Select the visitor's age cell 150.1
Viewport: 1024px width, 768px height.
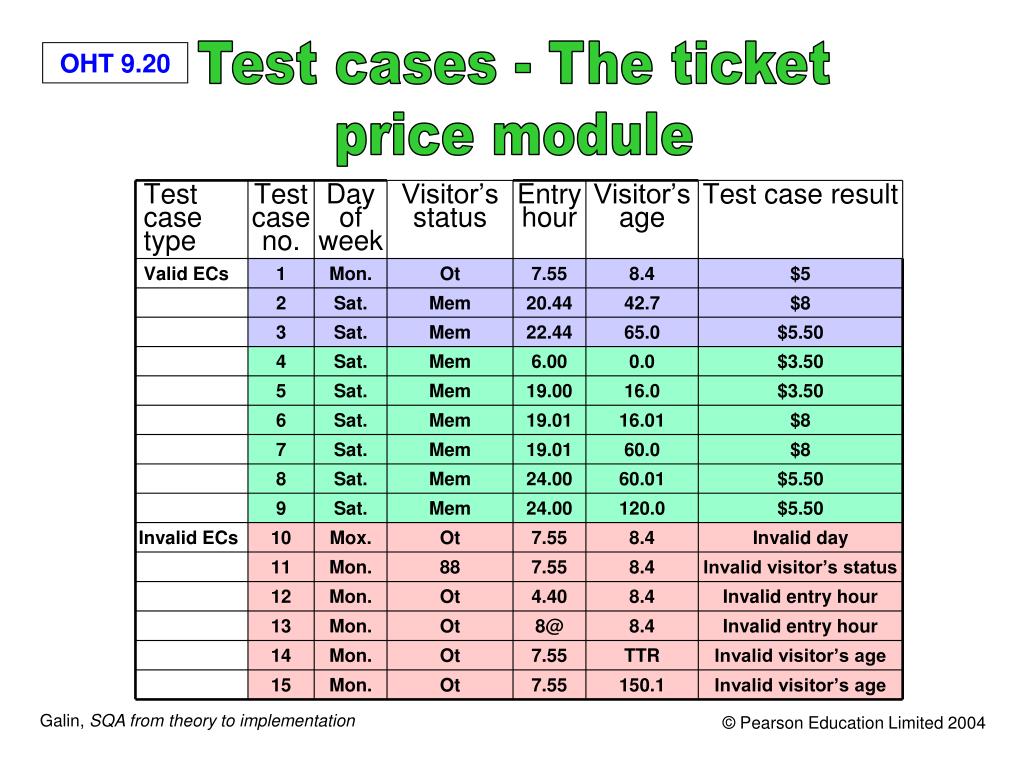point(641,685)
